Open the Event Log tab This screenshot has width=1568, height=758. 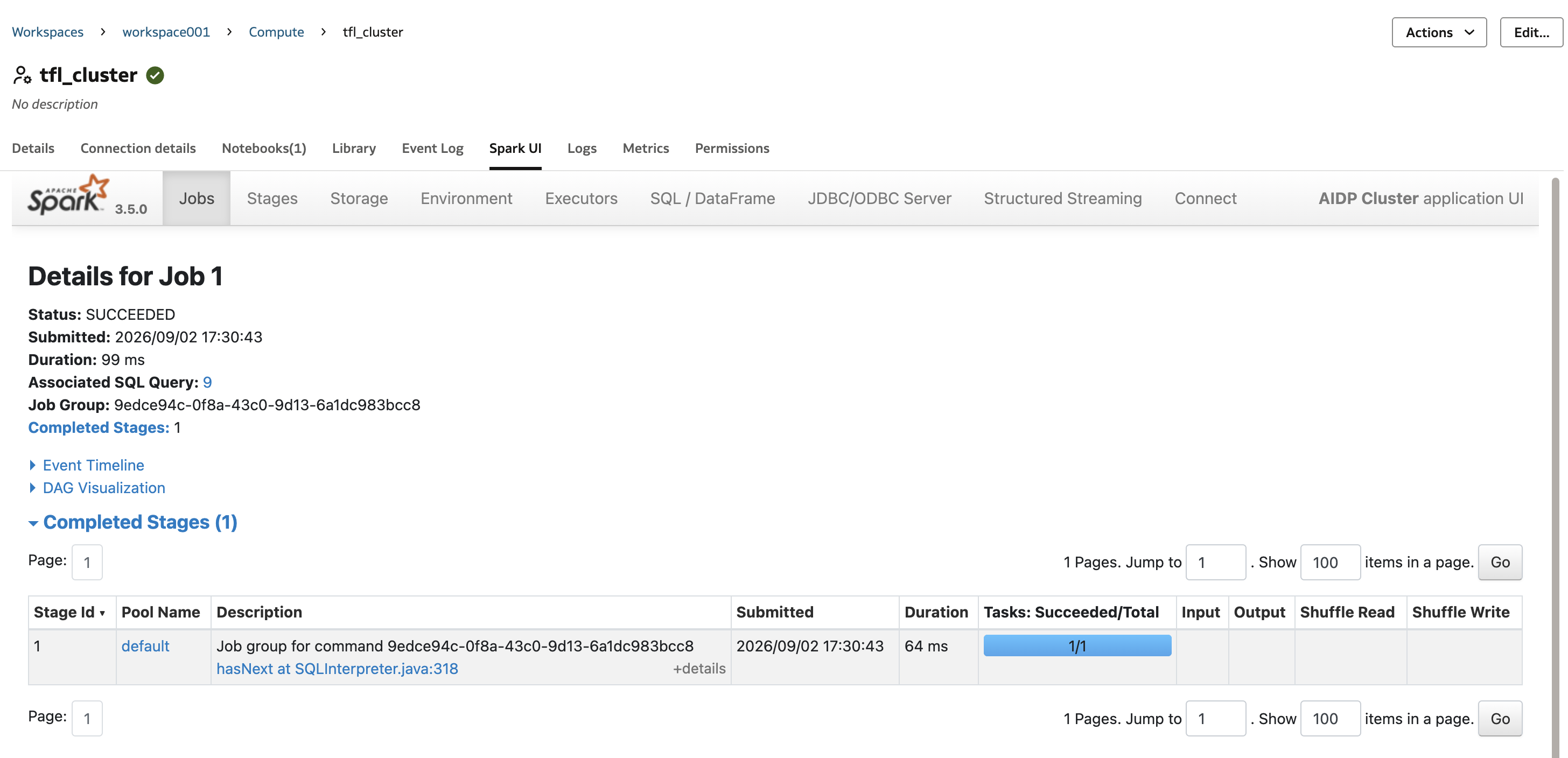tap(433, 149)
